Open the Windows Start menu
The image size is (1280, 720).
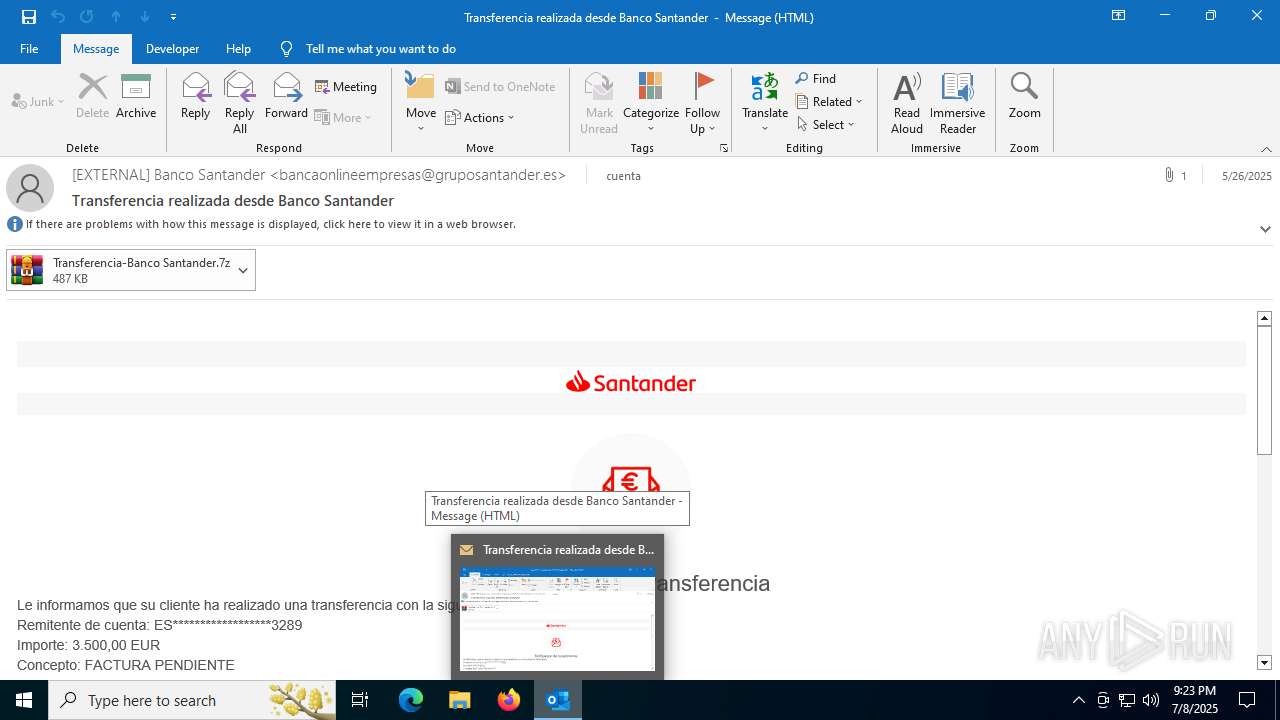coord(24,700)
